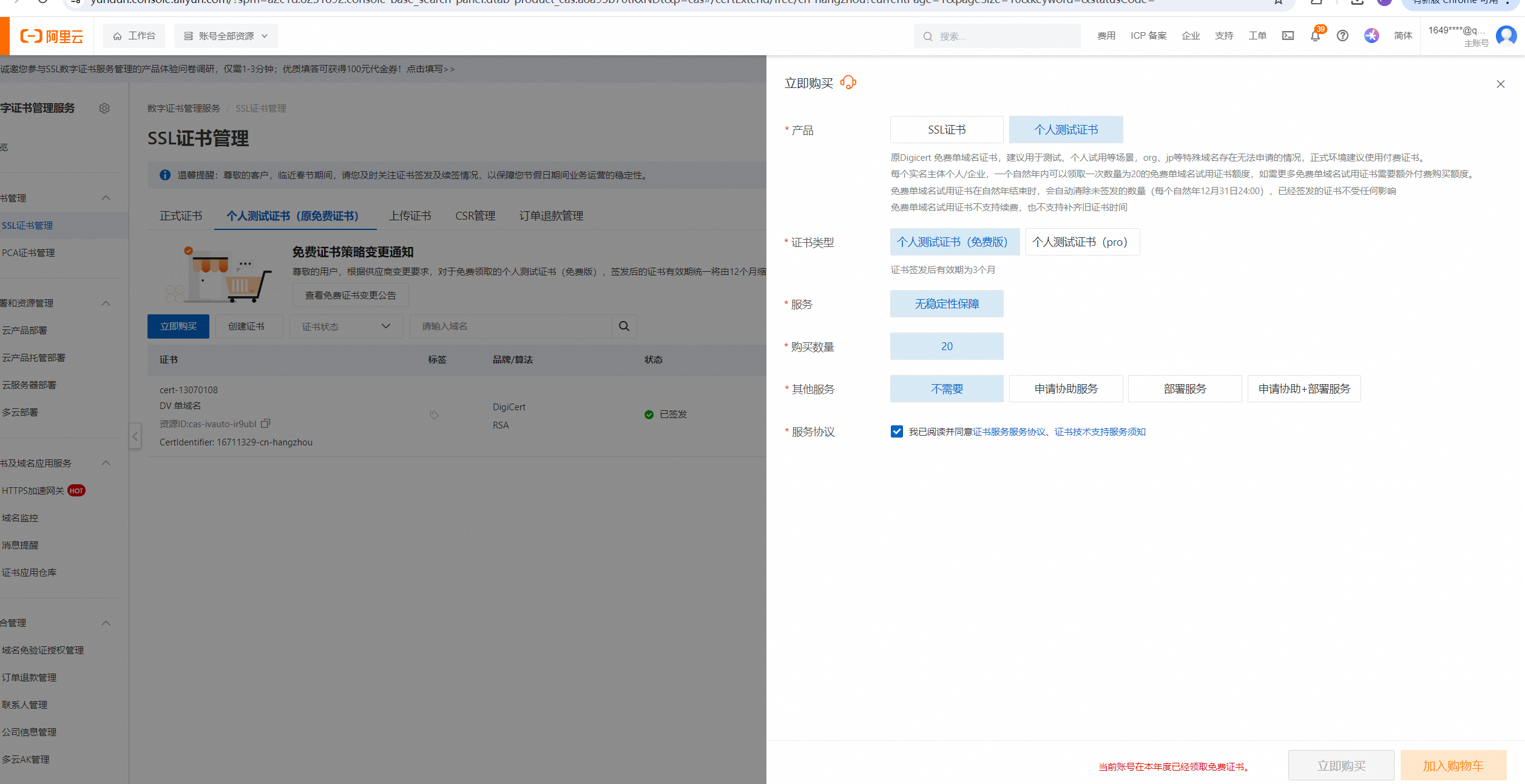Viewport: 1525px width, 784px height.
Task: Copy the resource ID cas-ivauto-ir9ubl
Action: (265, 423)
